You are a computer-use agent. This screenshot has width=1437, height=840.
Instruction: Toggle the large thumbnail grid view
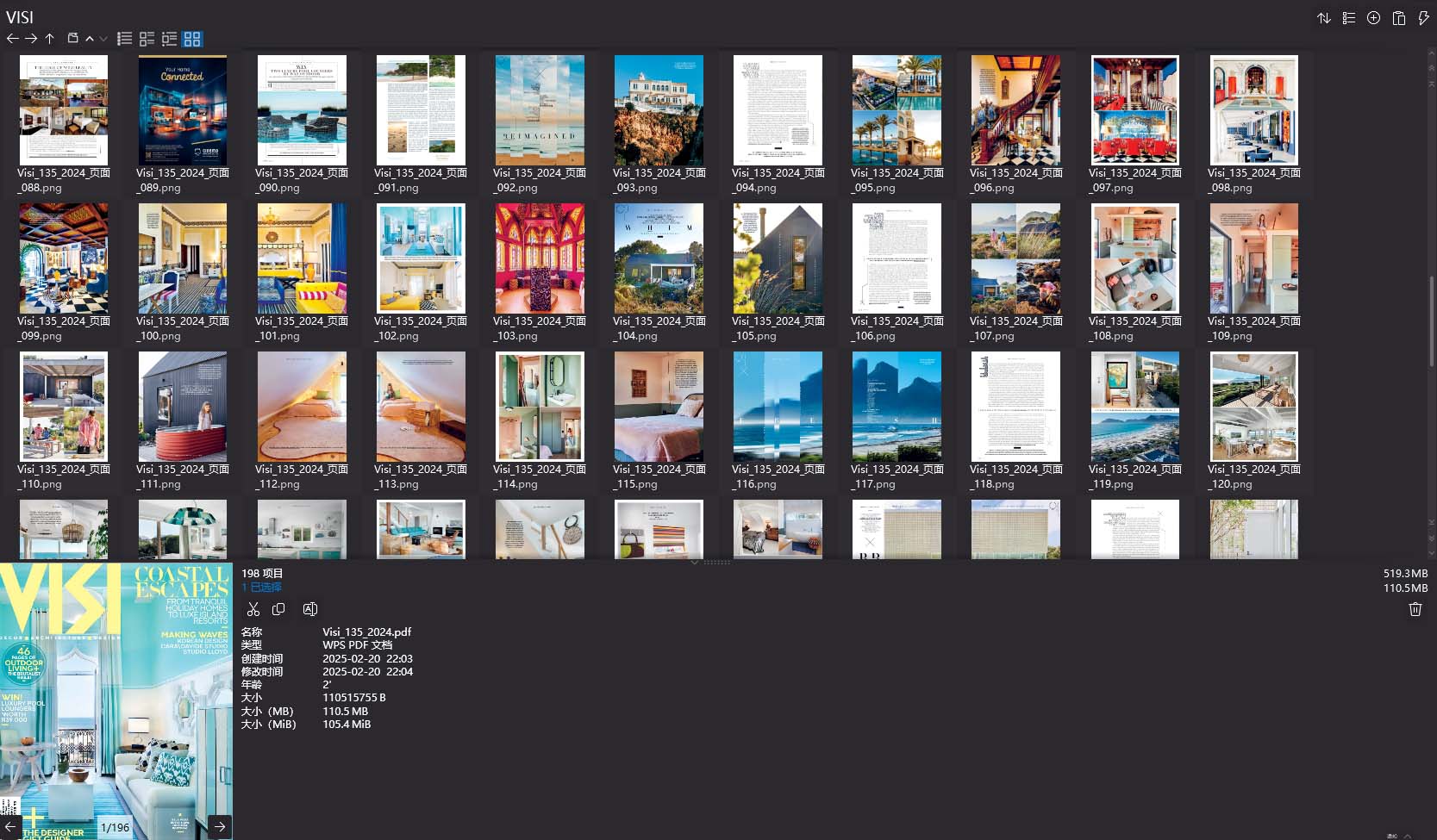[x=192, y=39]
